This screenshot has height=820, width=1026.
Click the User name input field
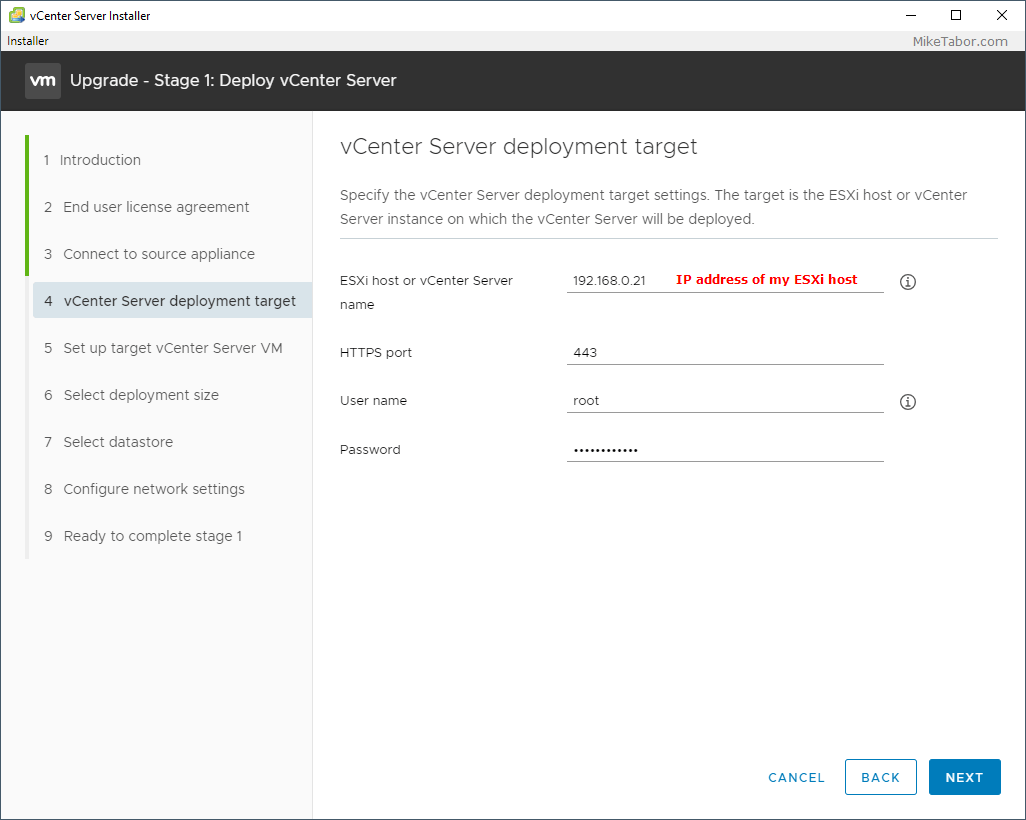[725, 401]
